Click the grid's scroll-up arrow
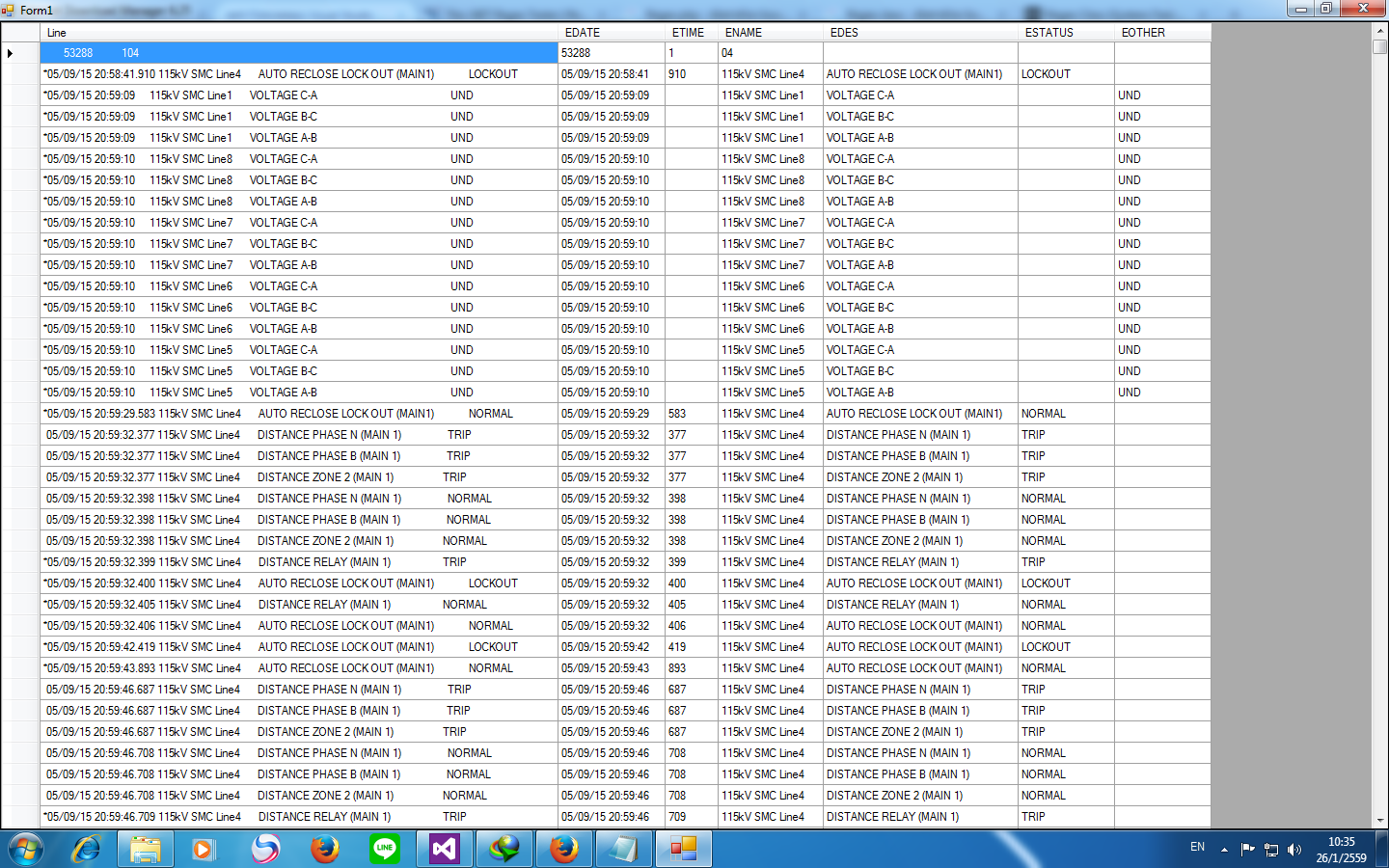This screenshot has height=868, width=1389. coord(1380,30)
